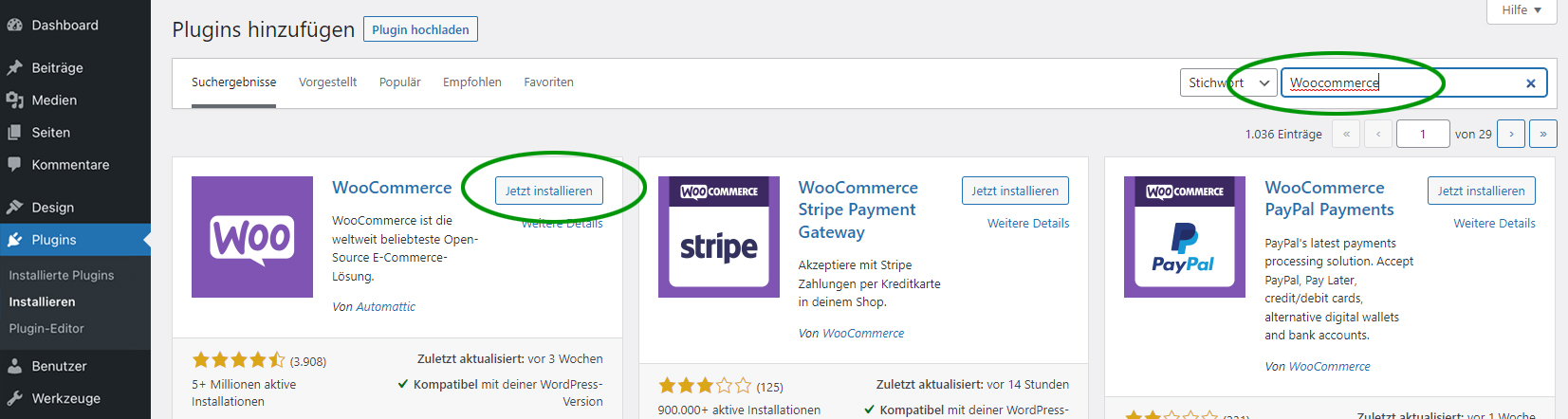
Task: Click the WooCommerce purple logo thumbnail
Action: coord(252,237)
